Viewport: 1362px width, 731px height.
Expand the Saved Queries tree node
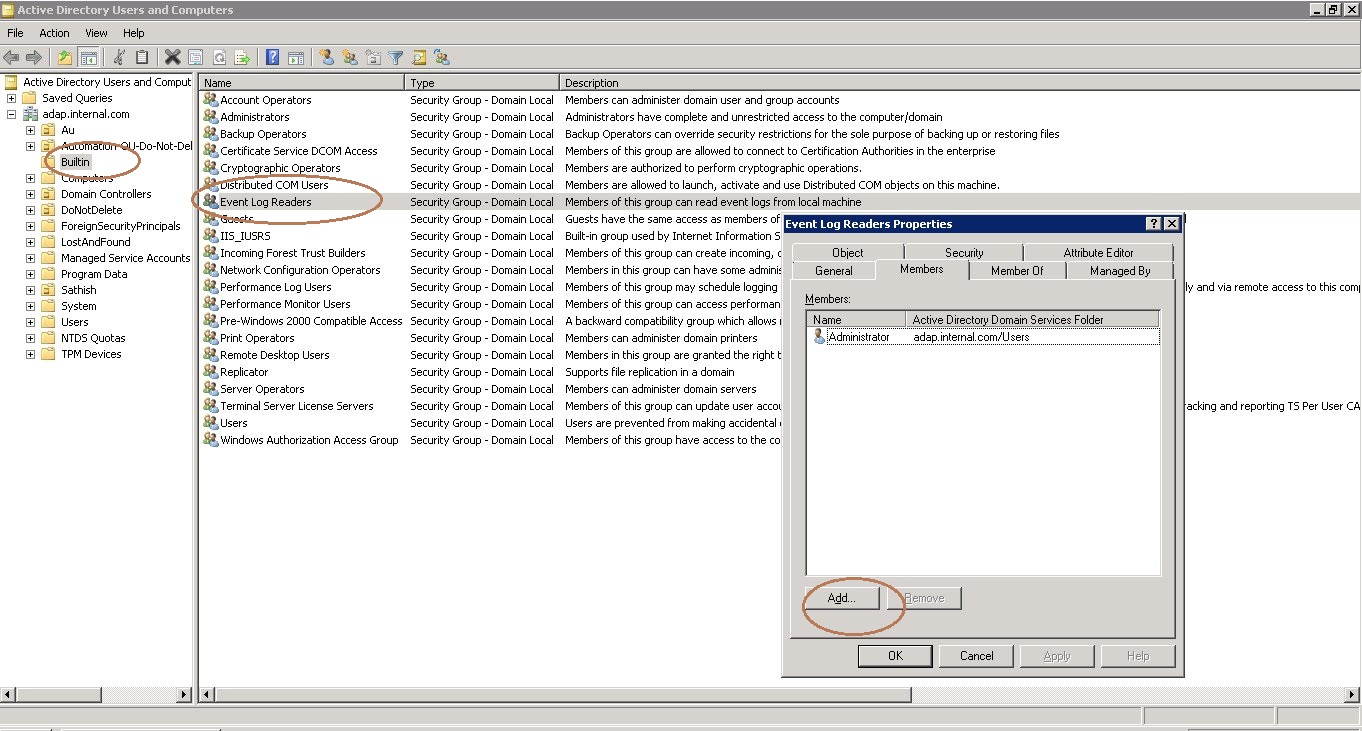click(11, 98)
